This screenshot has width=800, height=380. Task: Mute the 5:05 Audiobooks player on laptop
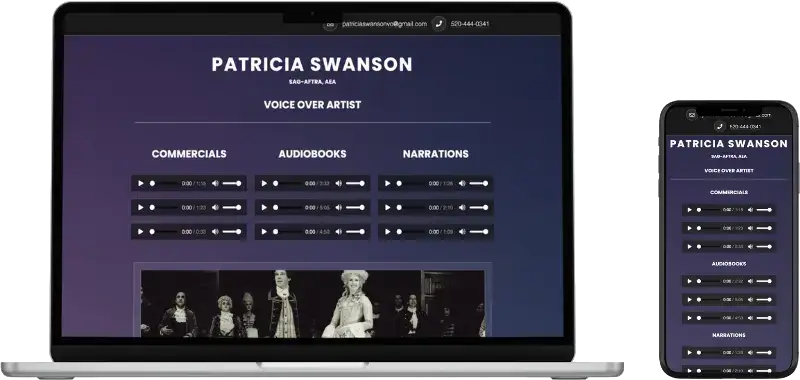pos(338,208)
